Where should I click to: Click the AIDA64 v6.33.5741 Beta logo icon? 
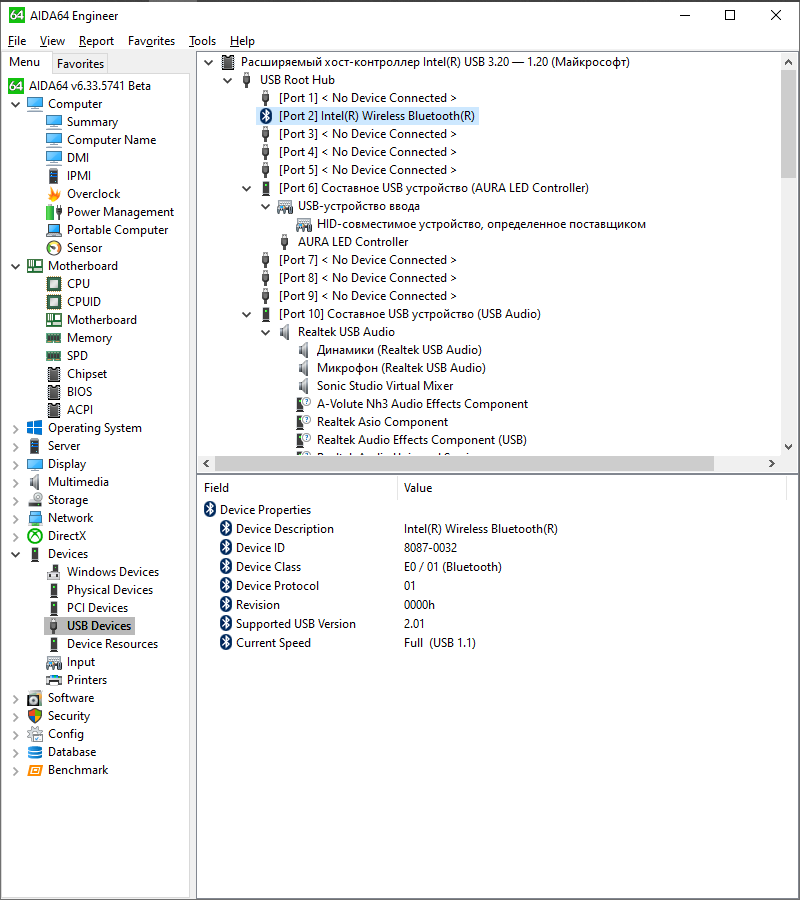click(16, 86)
